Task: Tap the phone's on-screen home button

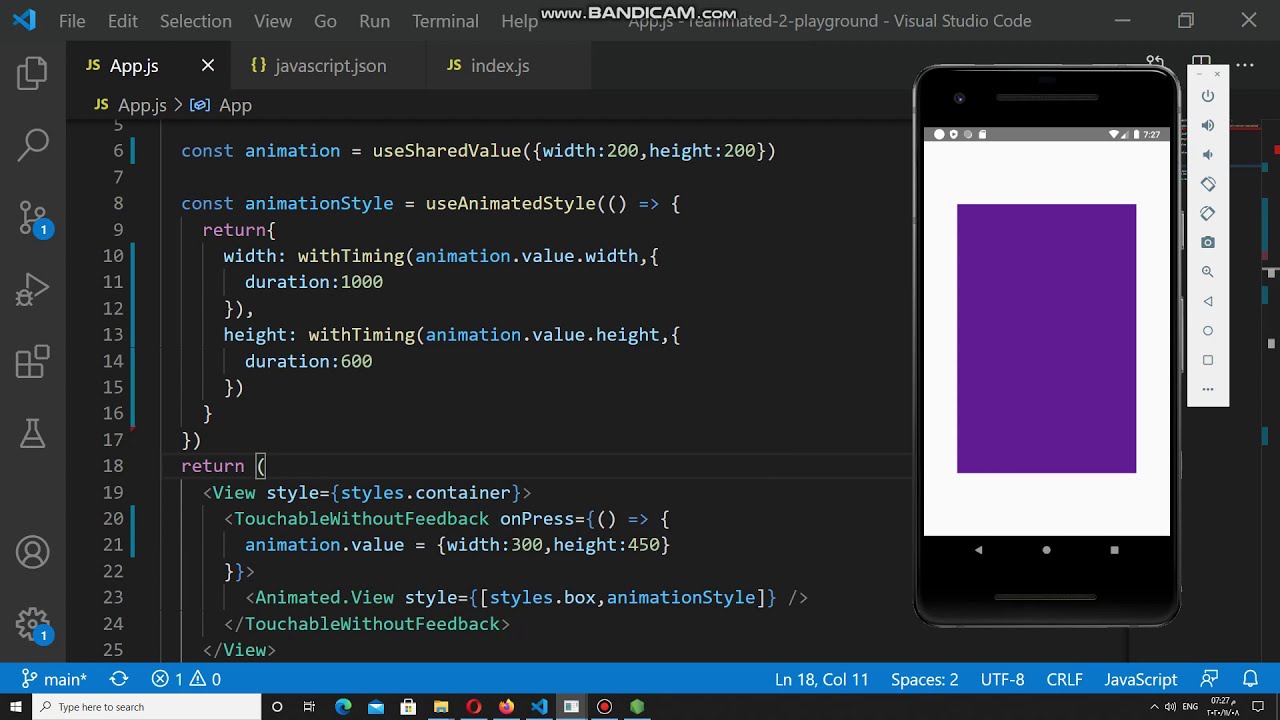Action: [x=1046, y=550]
